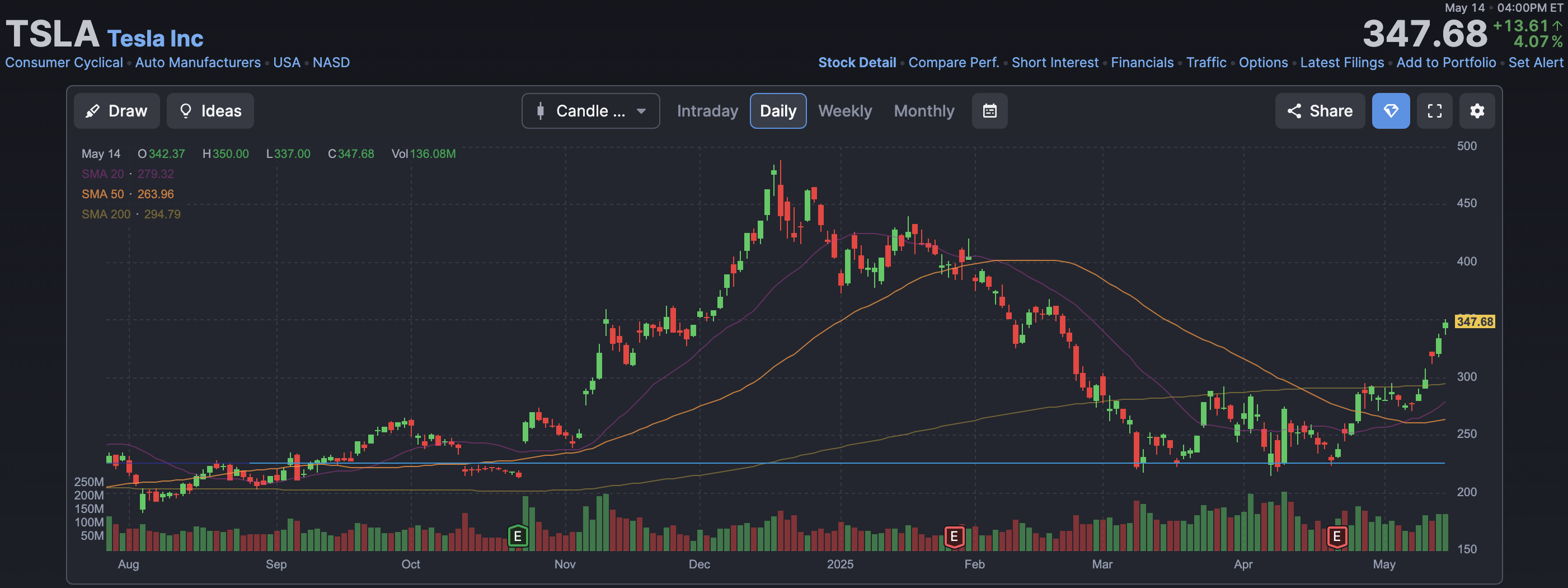Screen dimensions: 1568x588
Task: Share the TSLA chart
Action: point(1320,111)
